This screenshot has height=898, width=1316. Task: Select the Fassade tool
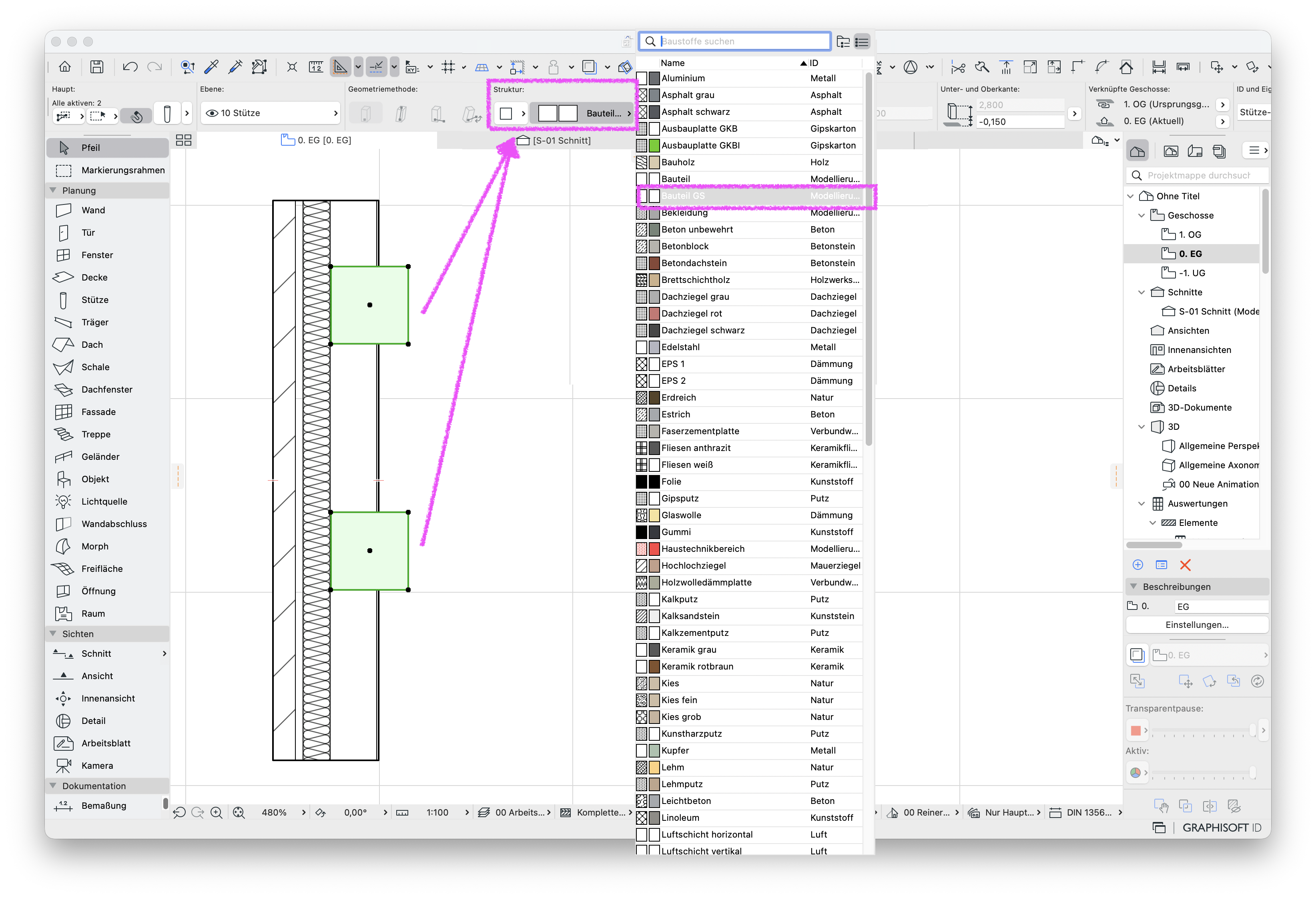(108, 412)
